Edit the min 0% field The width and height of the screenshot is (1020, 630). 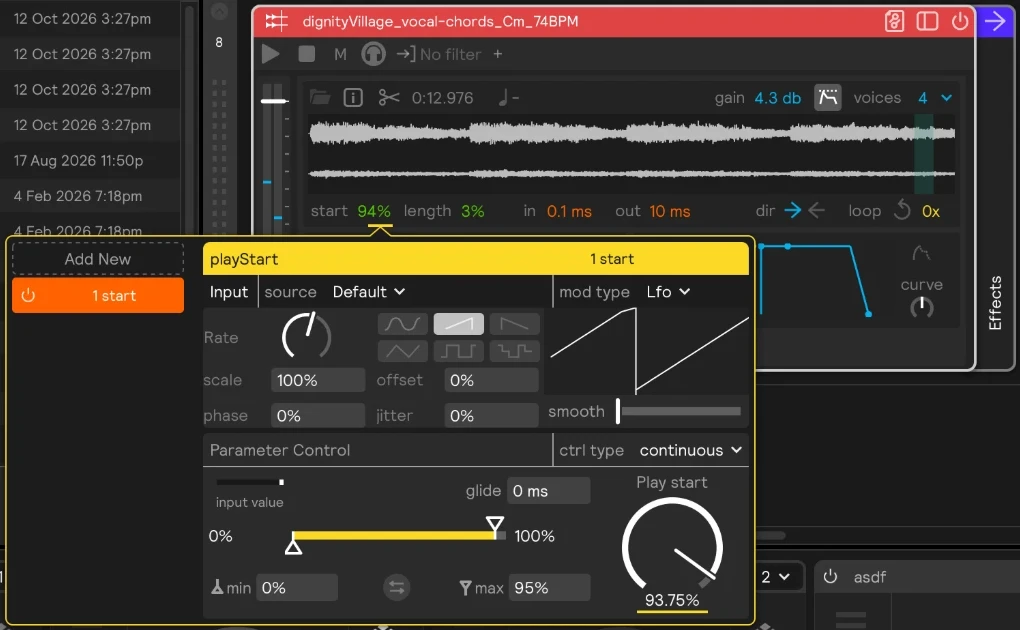click(x=297, y=588)
